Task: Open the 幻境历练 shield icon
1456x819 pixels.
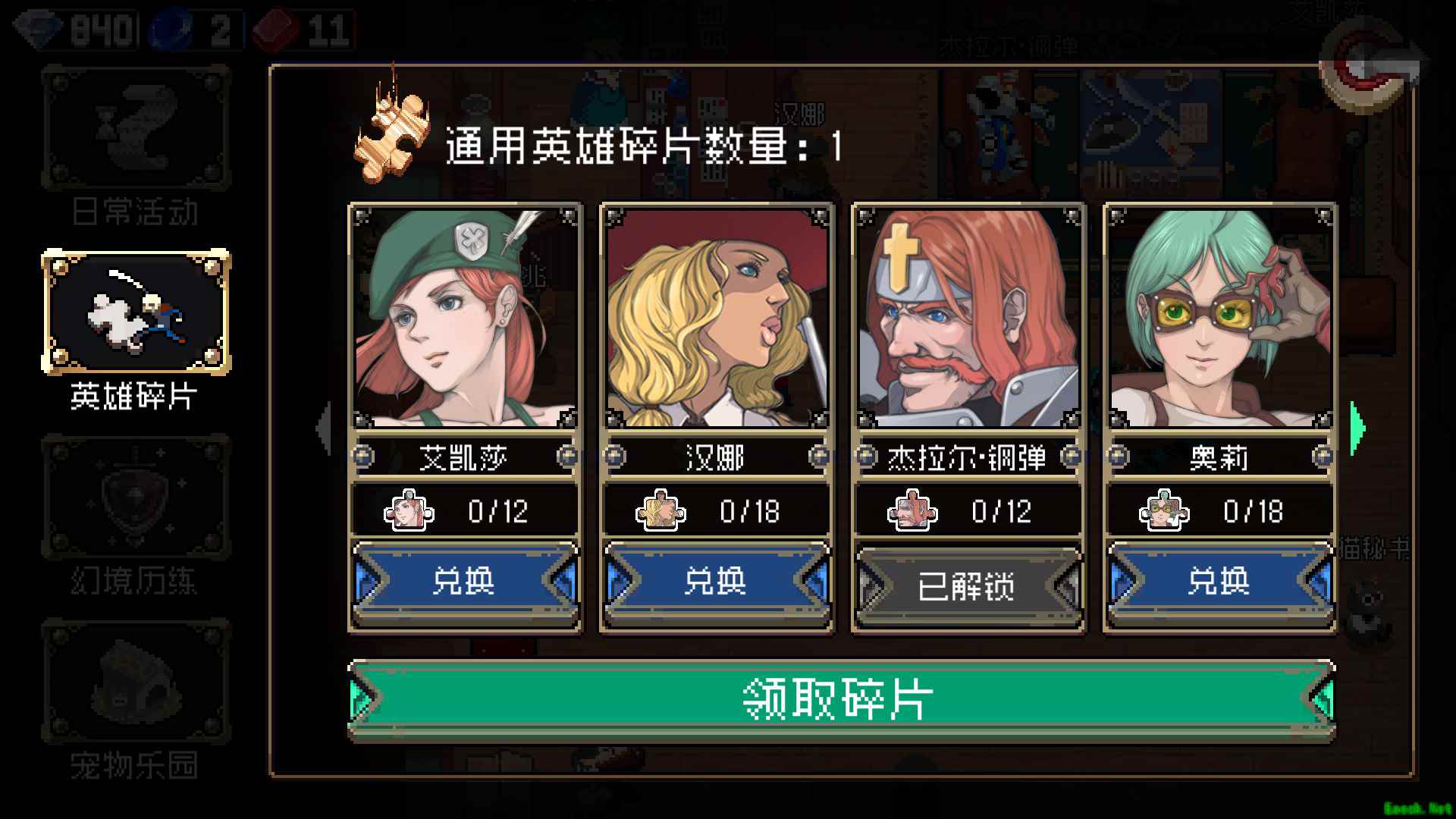Action: point(136,496)
